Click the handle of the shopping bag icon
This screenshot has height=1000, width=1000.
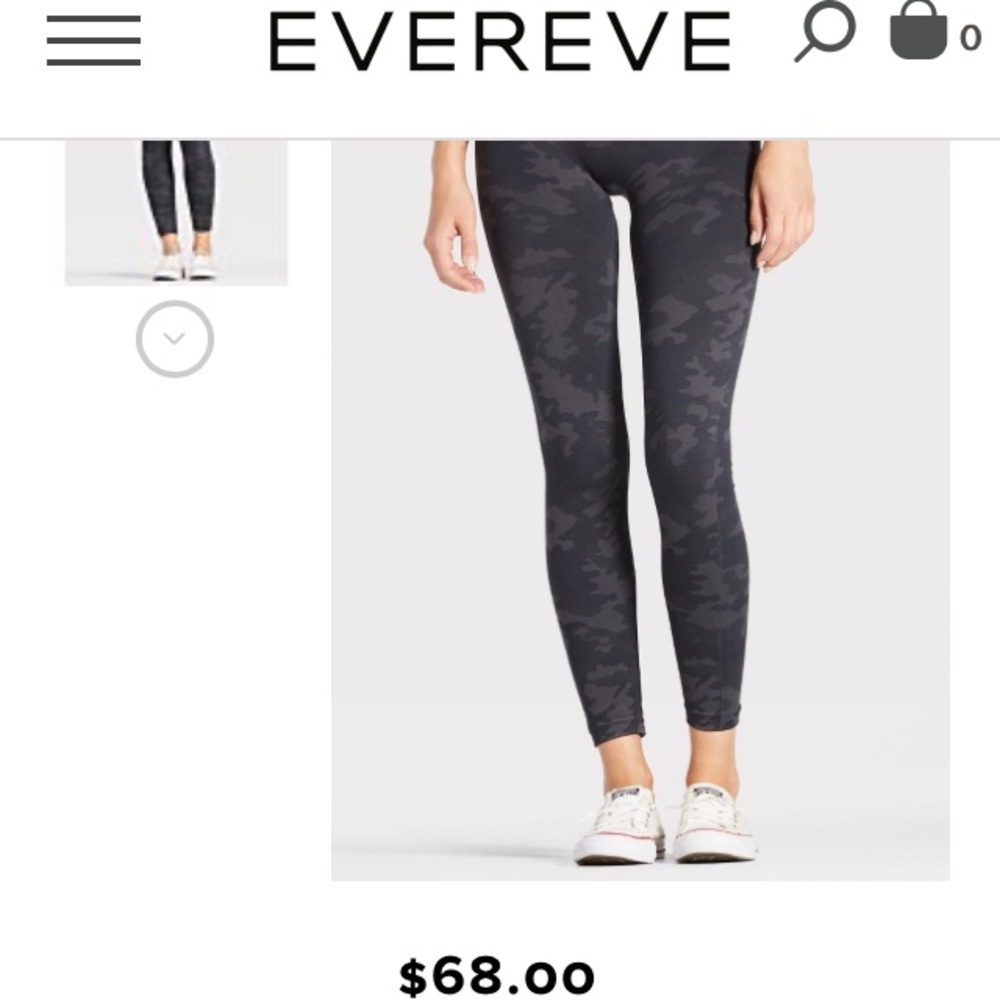click(x=919, y=11)
